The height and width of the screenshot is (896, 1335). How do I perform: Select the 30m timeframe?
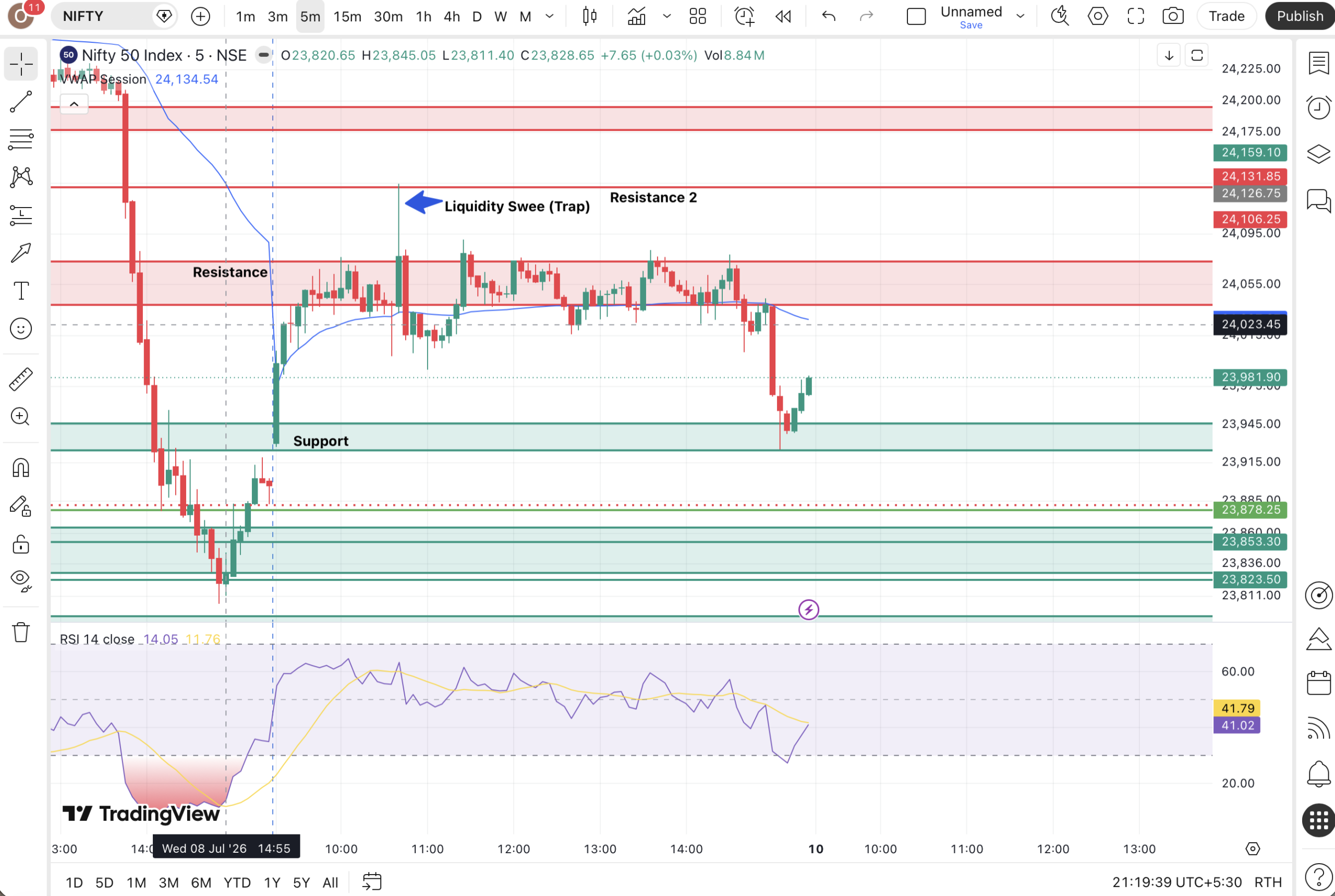388,17
